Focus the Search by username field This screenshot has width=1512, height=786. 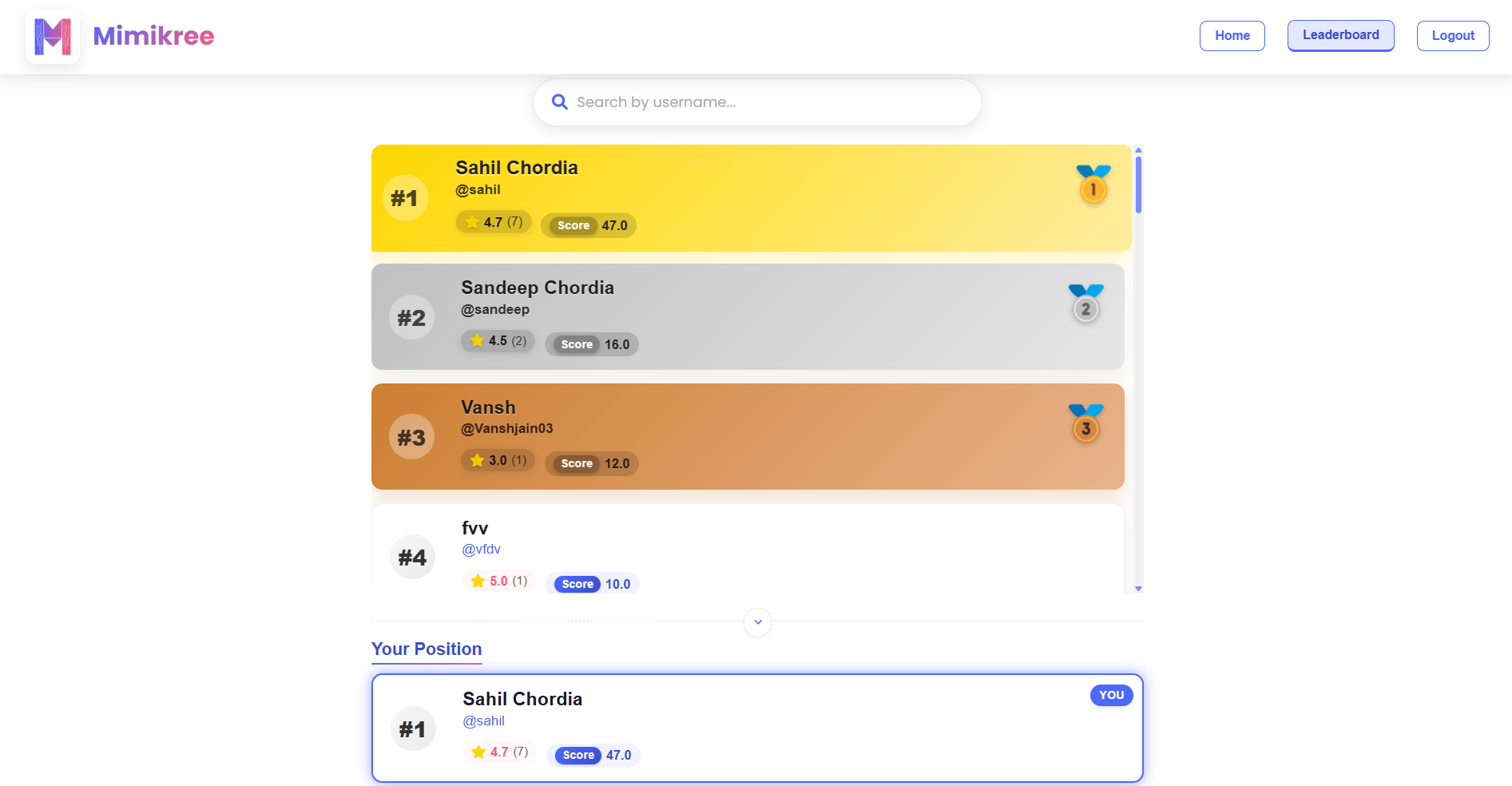757,102
